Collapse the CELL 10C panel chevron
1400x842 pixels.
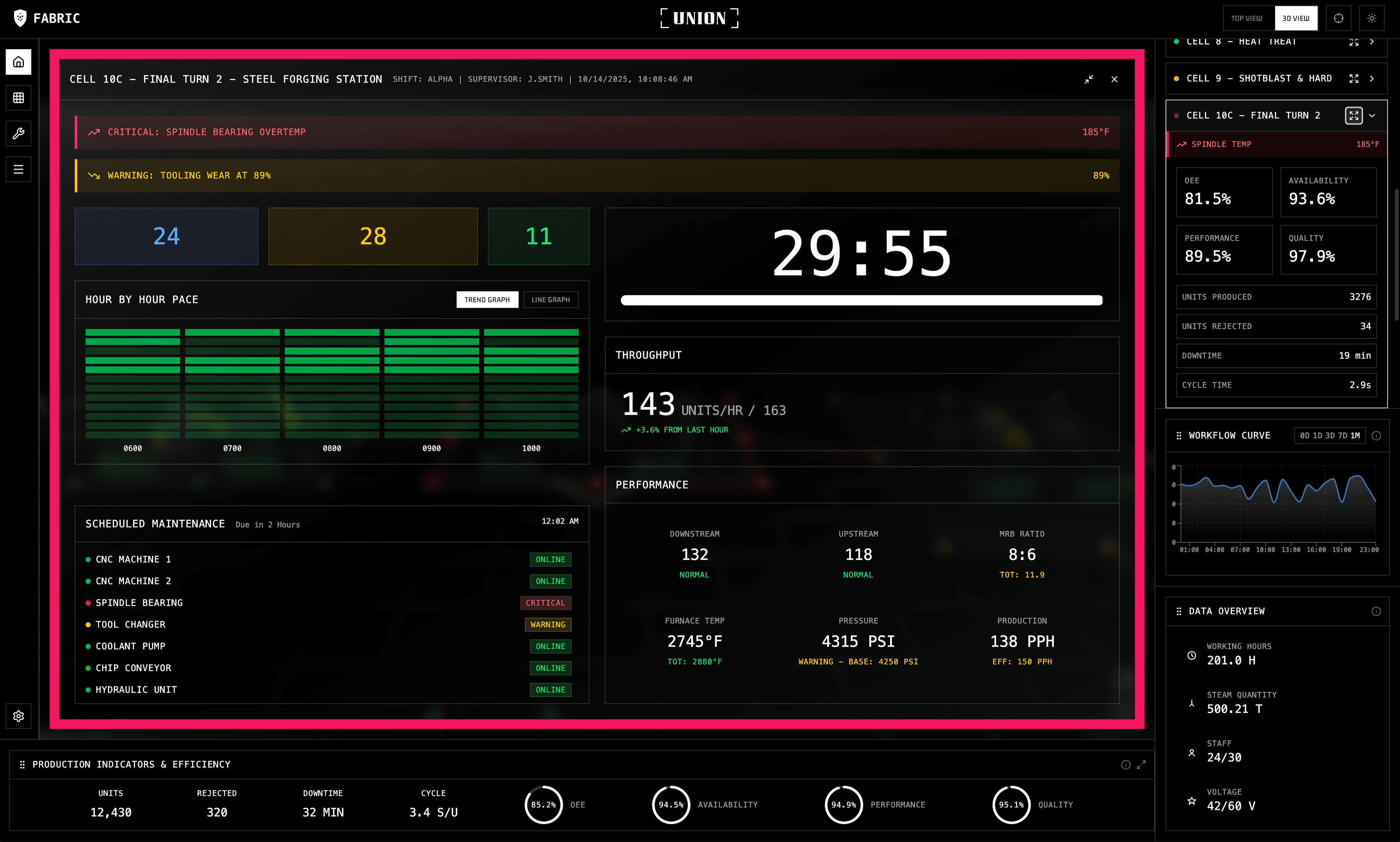click(x=1372, y=115)
